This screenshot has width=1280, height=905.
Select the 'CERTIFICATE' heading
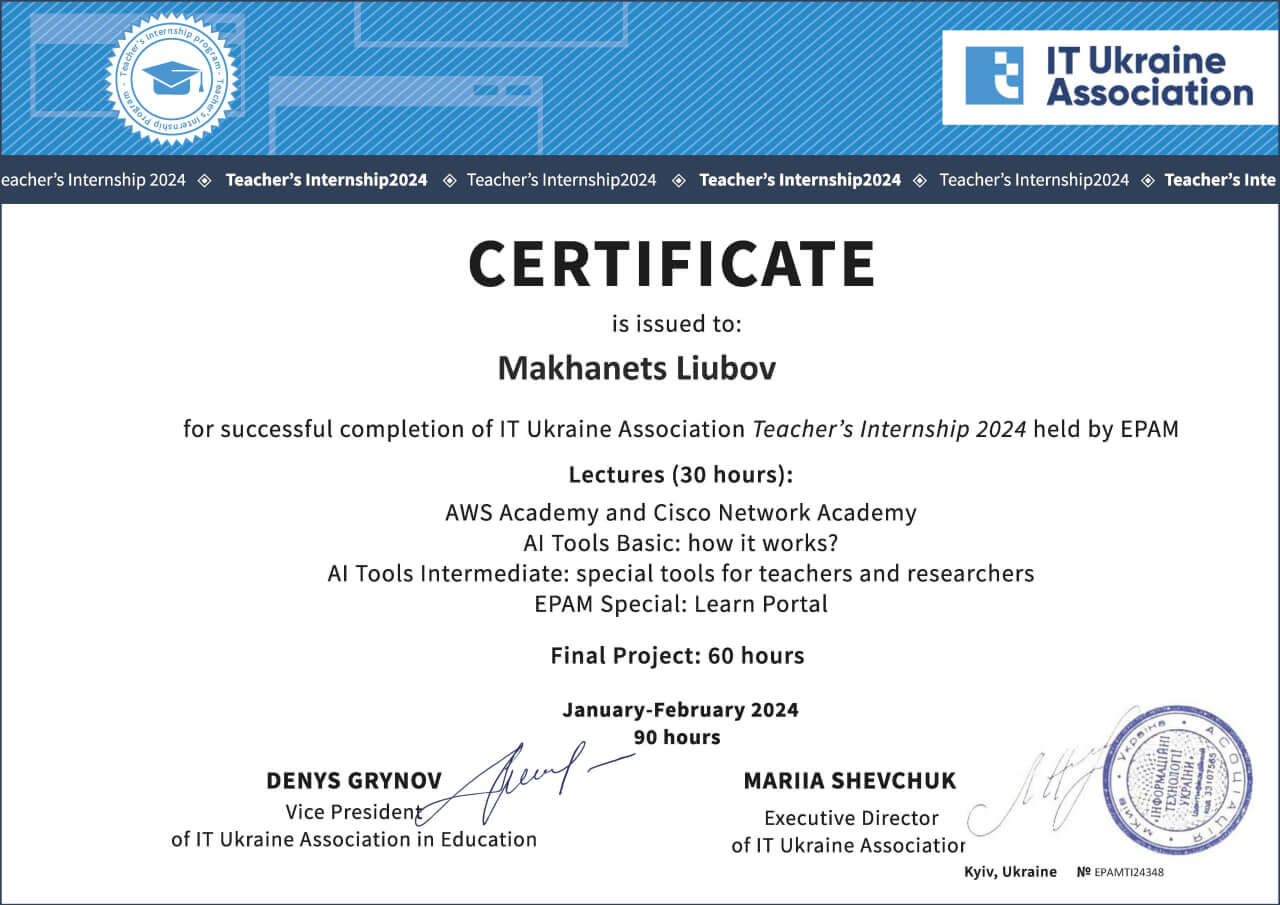pos(671,264)
